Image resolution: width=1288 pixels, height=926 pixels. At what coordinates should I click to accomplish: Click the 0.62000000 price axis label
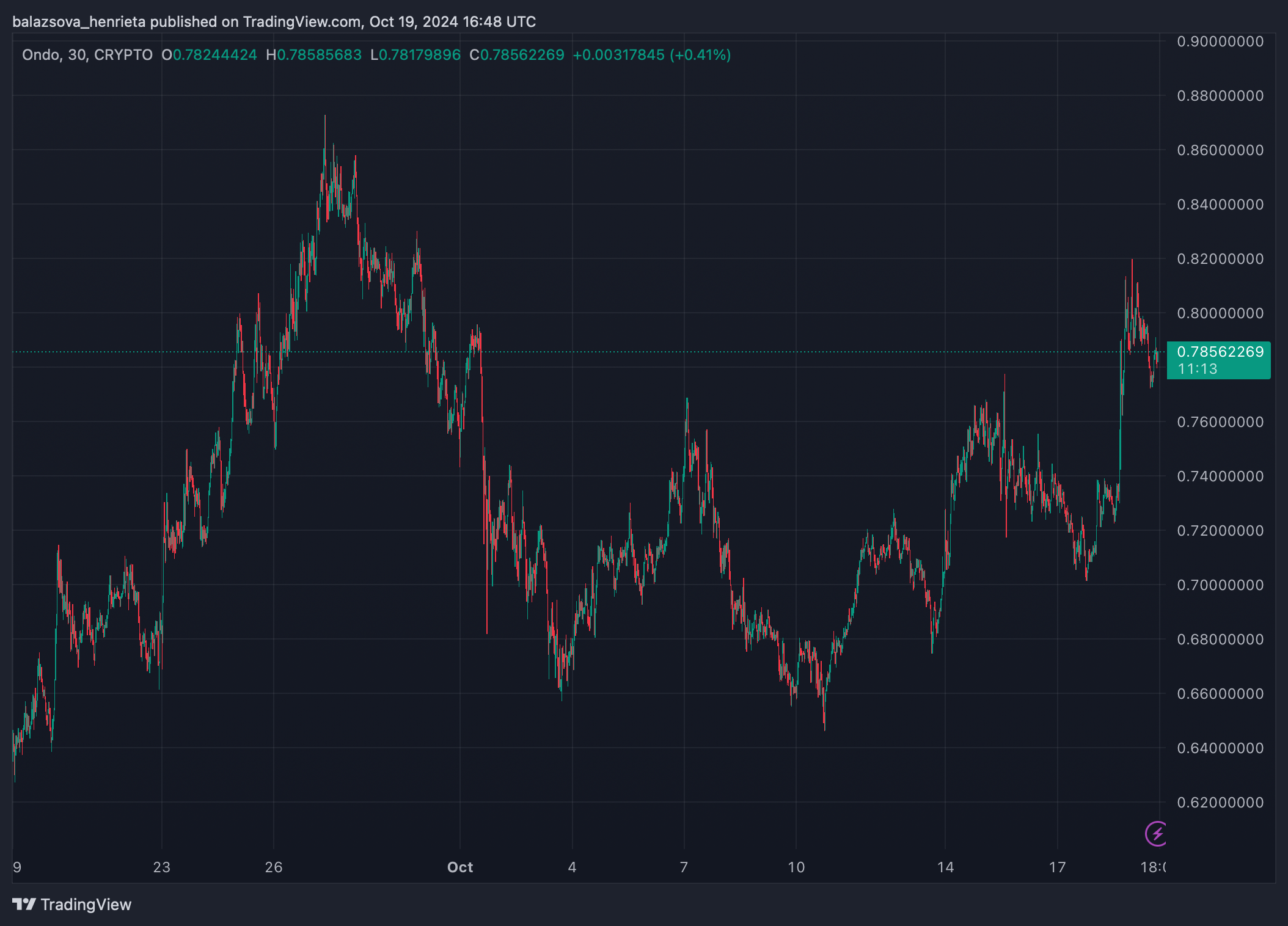(1220, 803)
